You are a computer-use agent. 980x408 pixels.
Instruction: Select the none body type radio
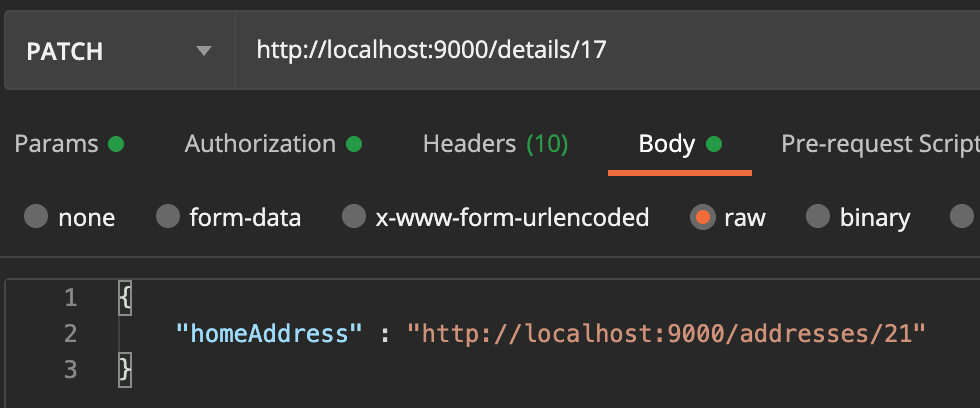point(36,217)
